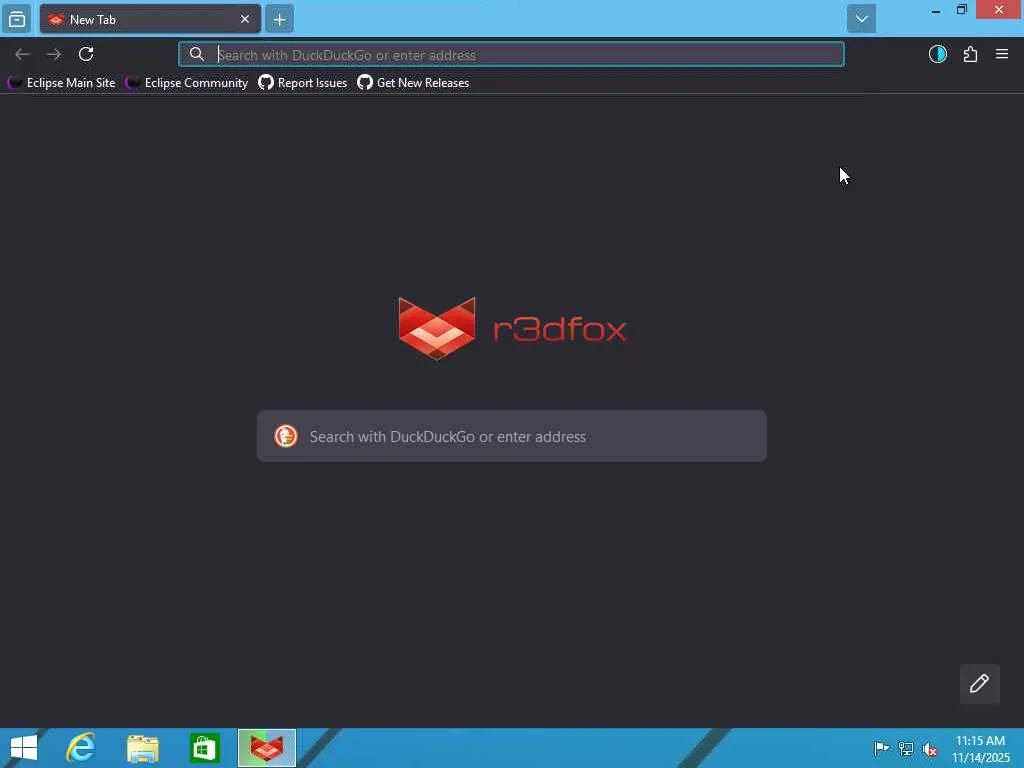The width and height of the screenshot is (1024, 768).
Task: Open Eclipse Main Site bookmark
Action: tap(62, 83)
